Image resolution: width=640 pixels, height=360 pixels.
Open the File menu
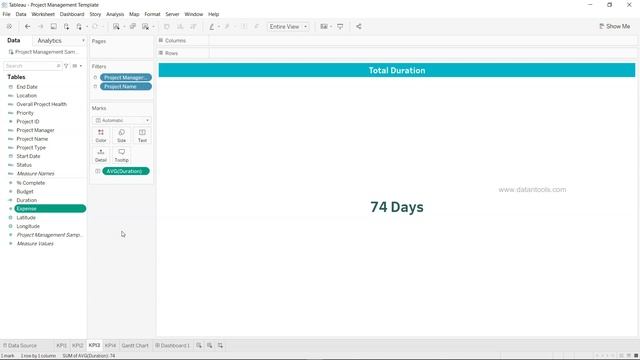[x=7, y=14]
